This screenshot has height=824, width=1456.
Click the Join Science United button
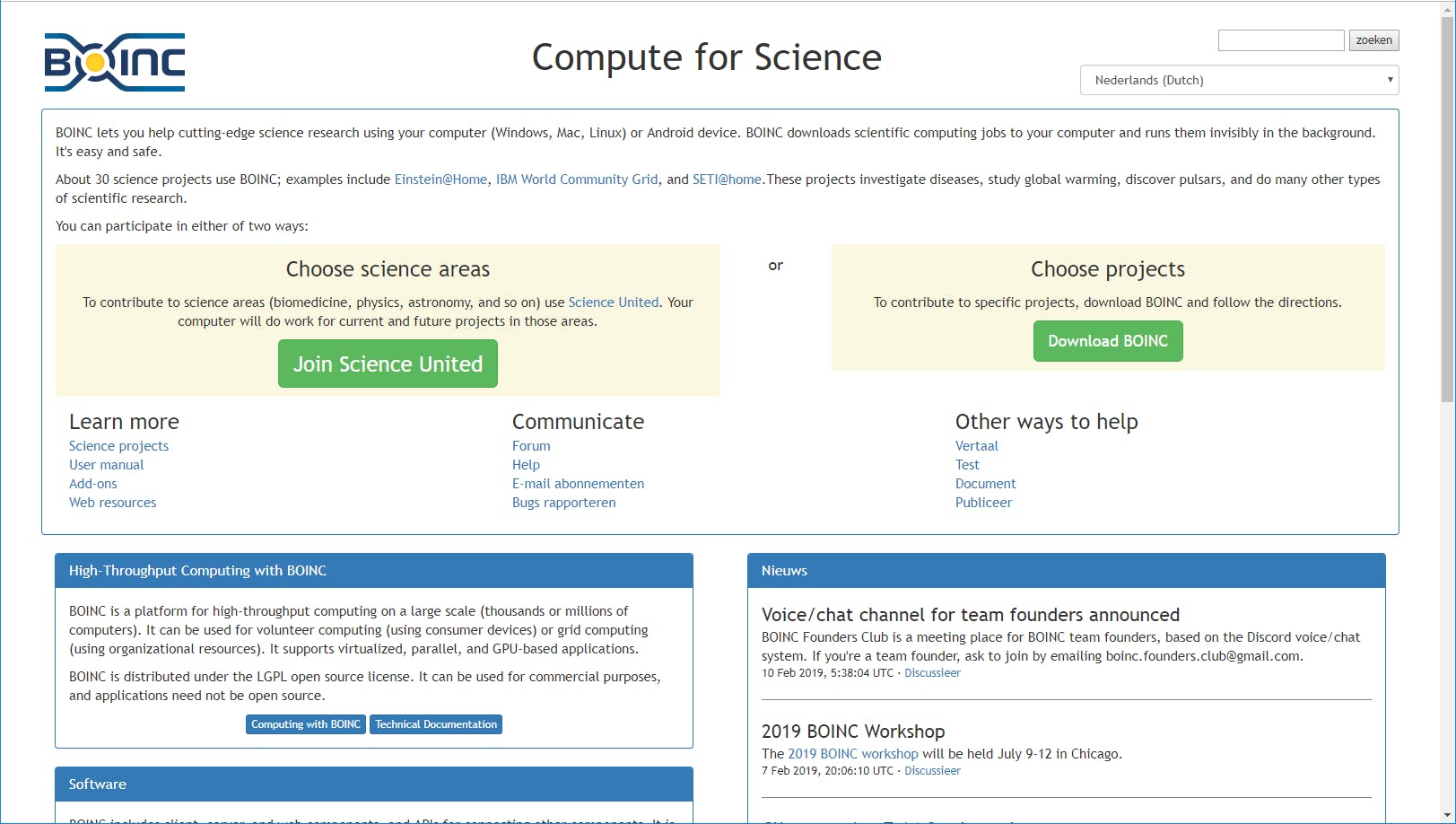pos(388,364)
